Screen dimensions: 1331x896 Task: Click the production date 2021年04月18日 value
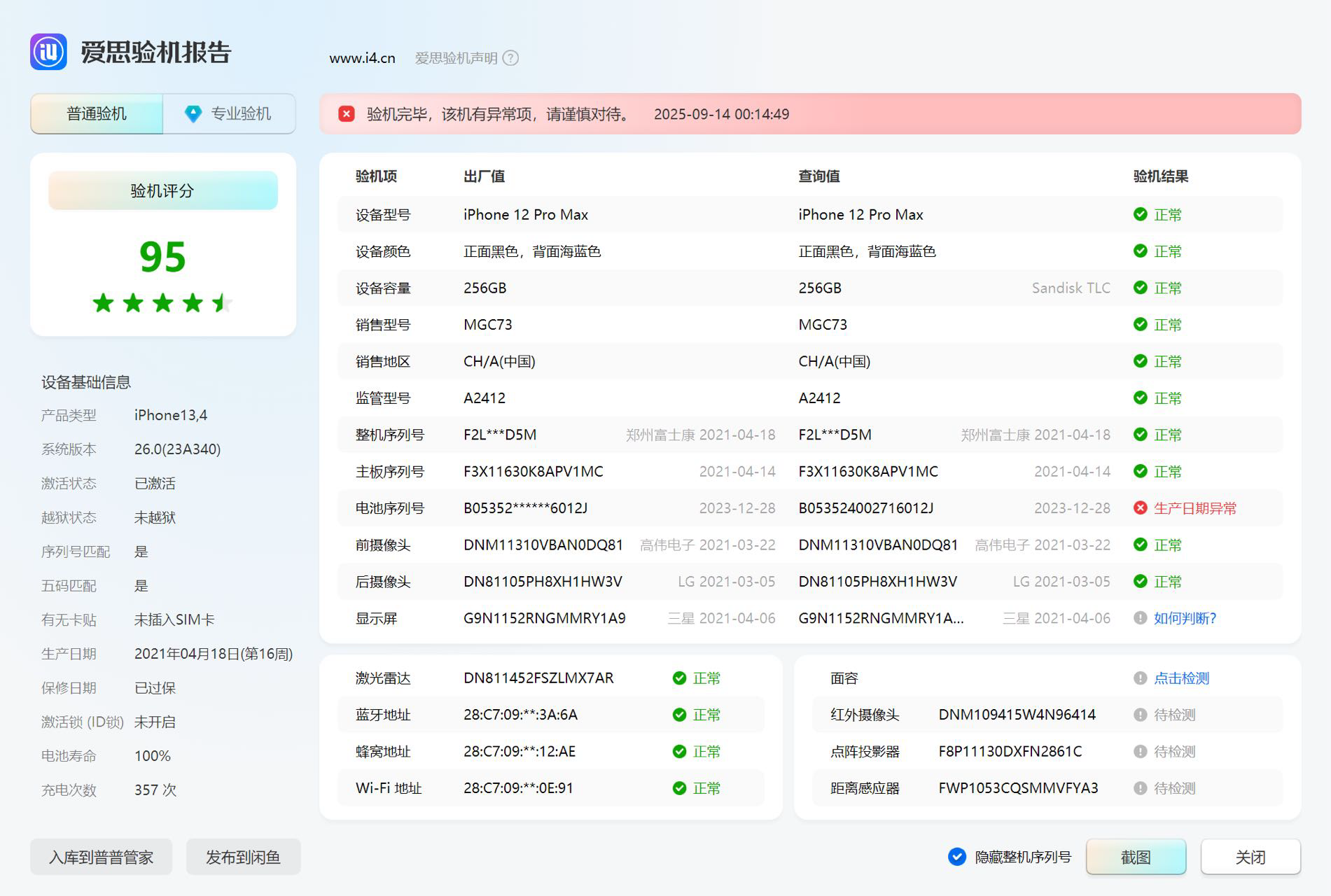[x=214, y=654]
